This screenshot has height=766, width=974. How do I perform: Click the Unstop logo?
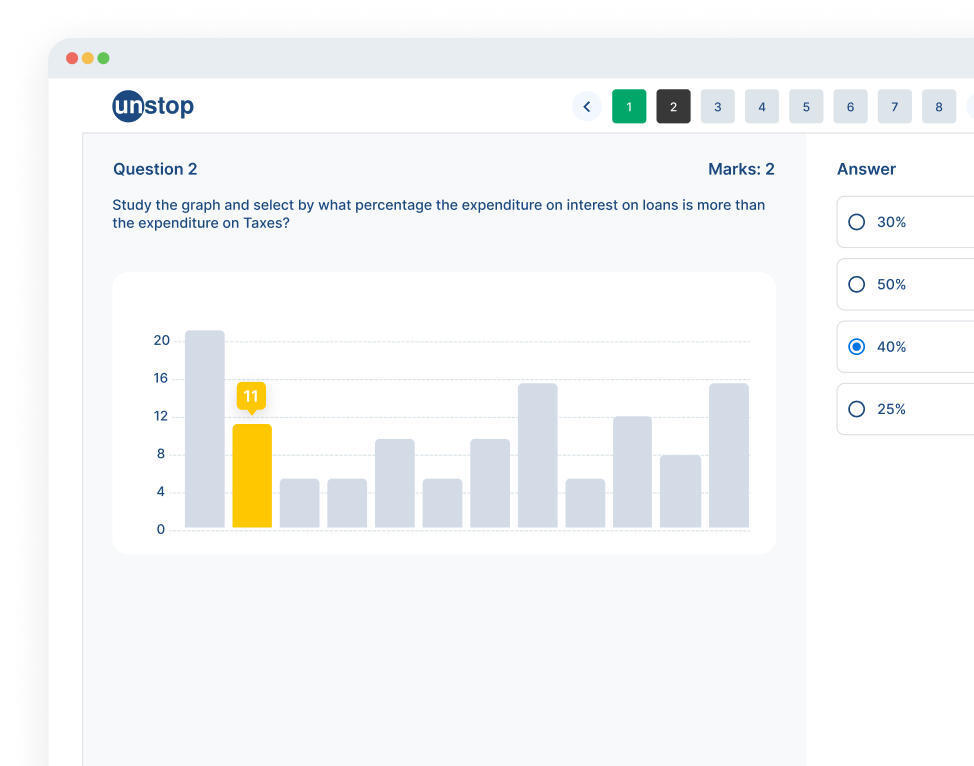(153, 106)
